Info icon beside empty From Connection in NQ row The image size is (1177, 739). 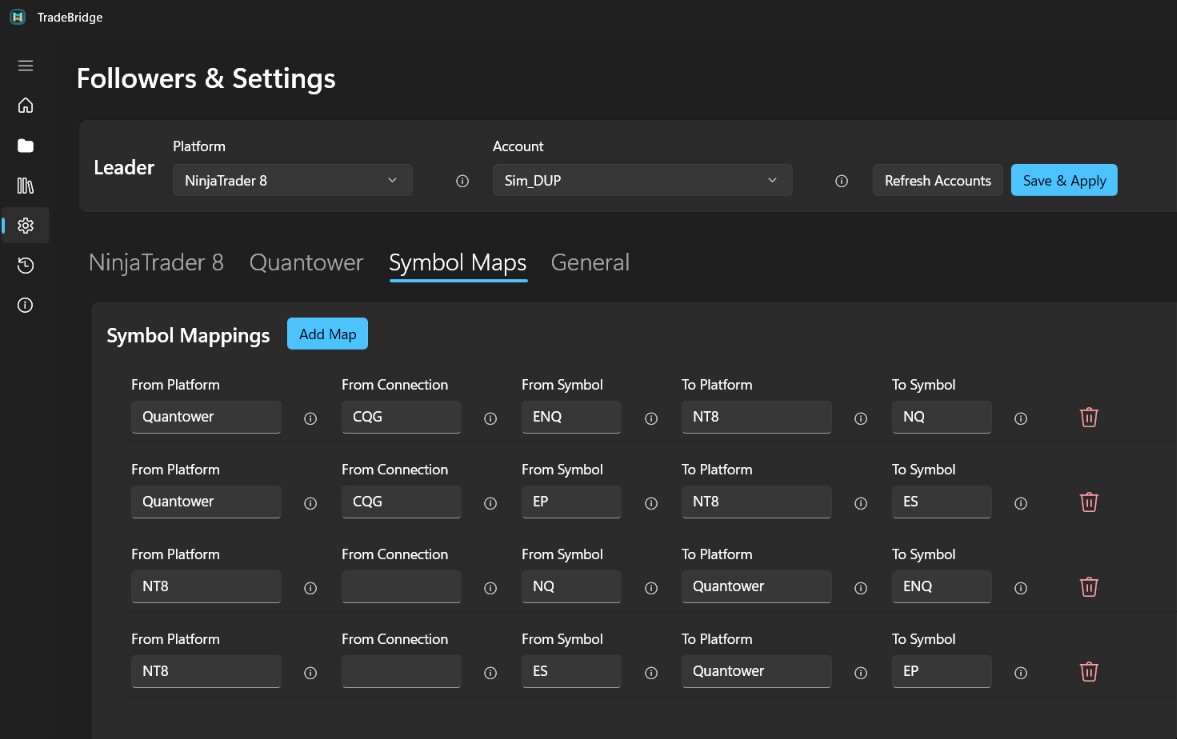[x=490, y=589]
